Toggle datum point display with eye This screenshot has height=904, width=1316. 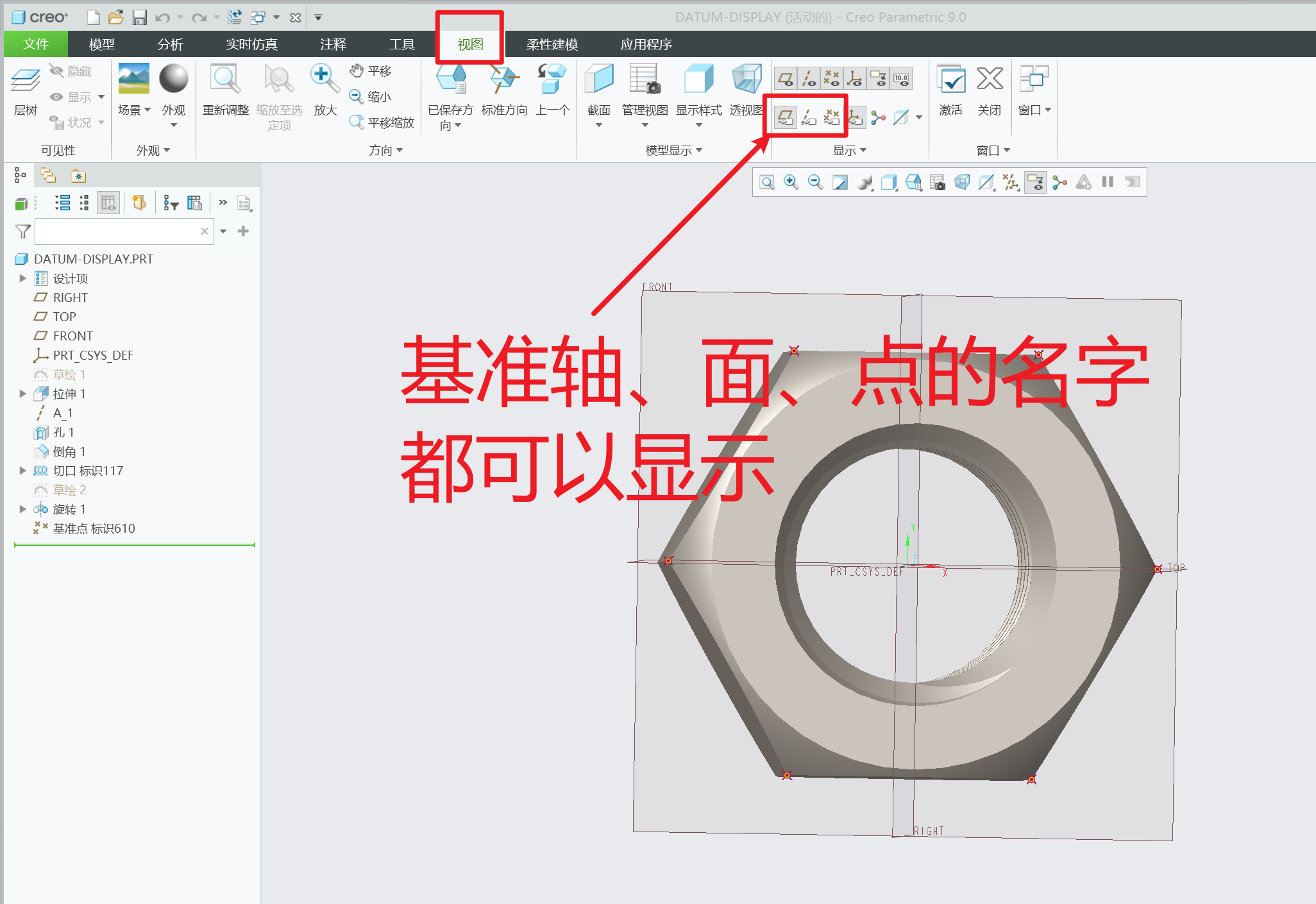832,79
